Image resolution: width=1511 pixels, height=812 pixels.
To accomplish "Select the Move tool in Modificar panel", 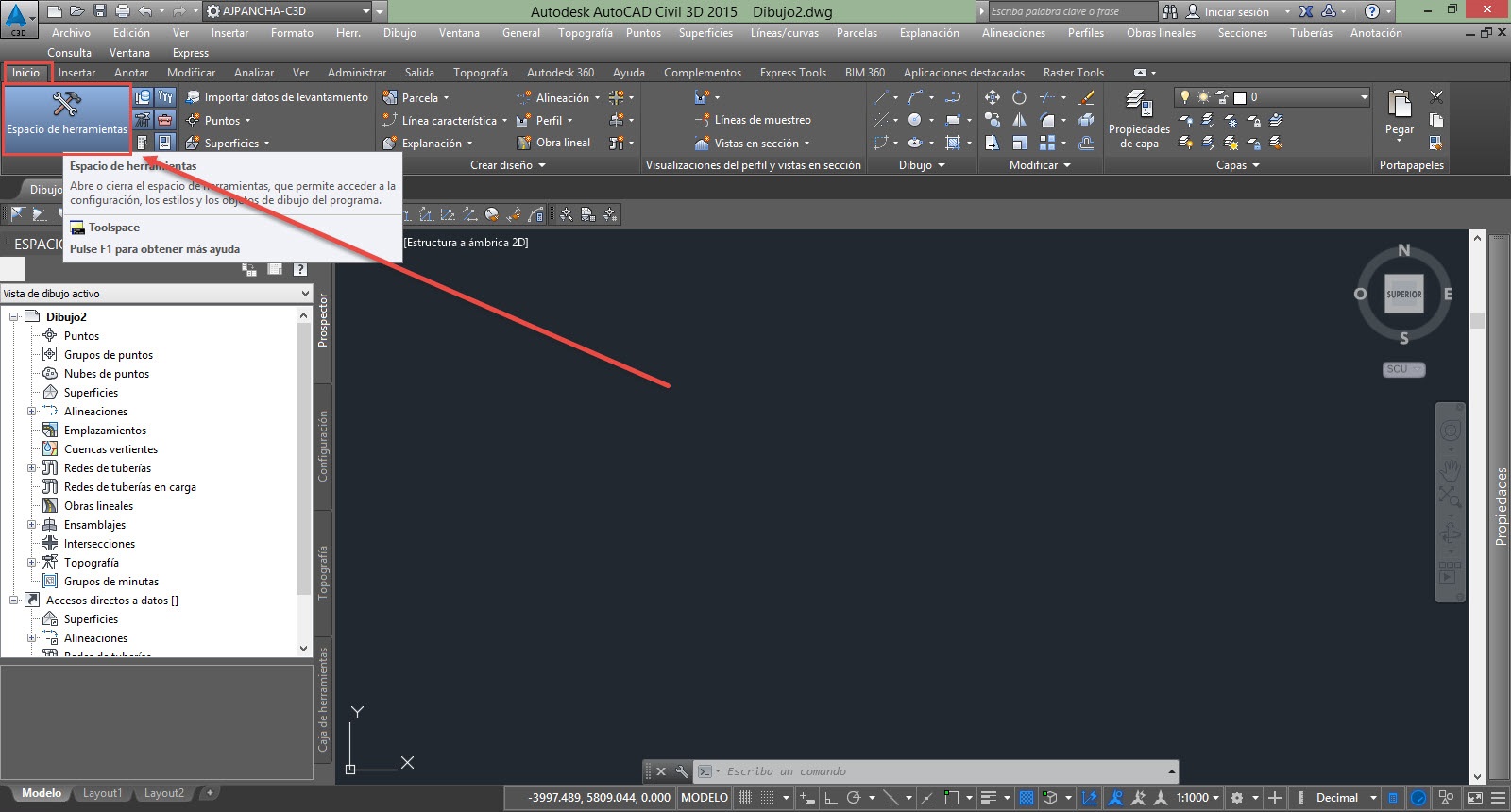I will [993, 97].
